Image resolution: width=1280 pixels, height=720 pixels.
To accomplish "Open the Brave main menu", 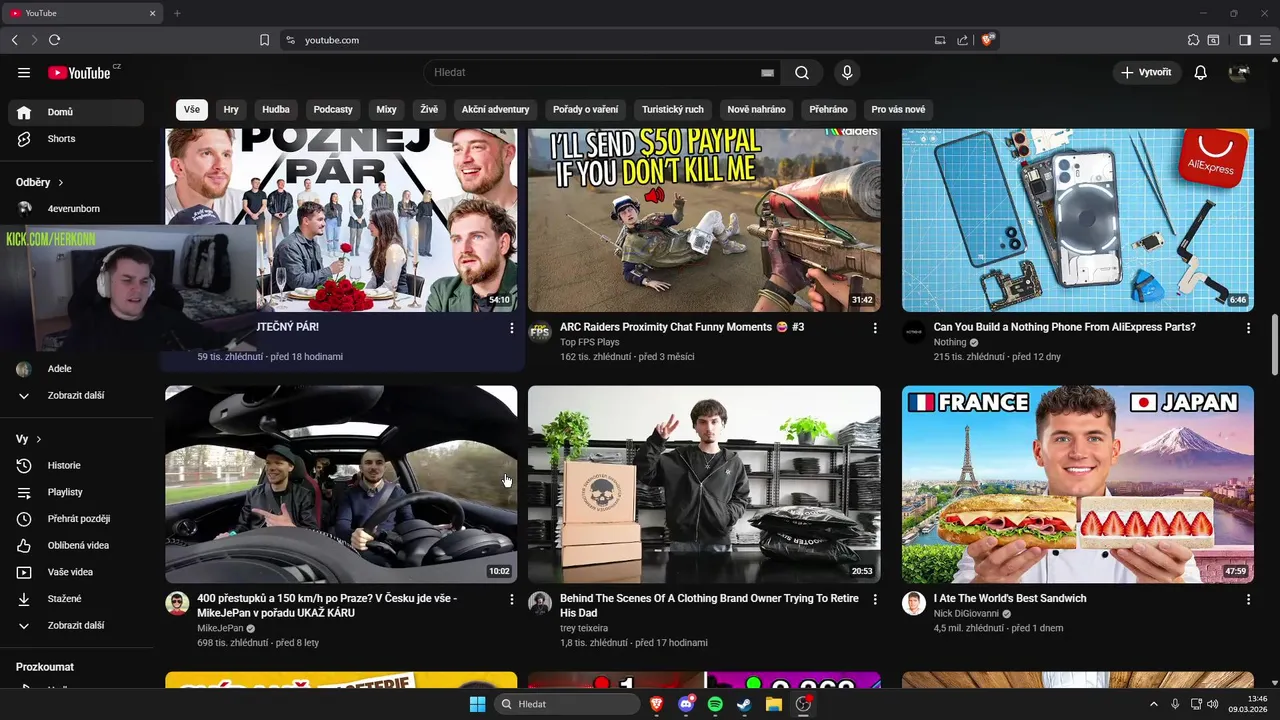I will point(1265,40).
